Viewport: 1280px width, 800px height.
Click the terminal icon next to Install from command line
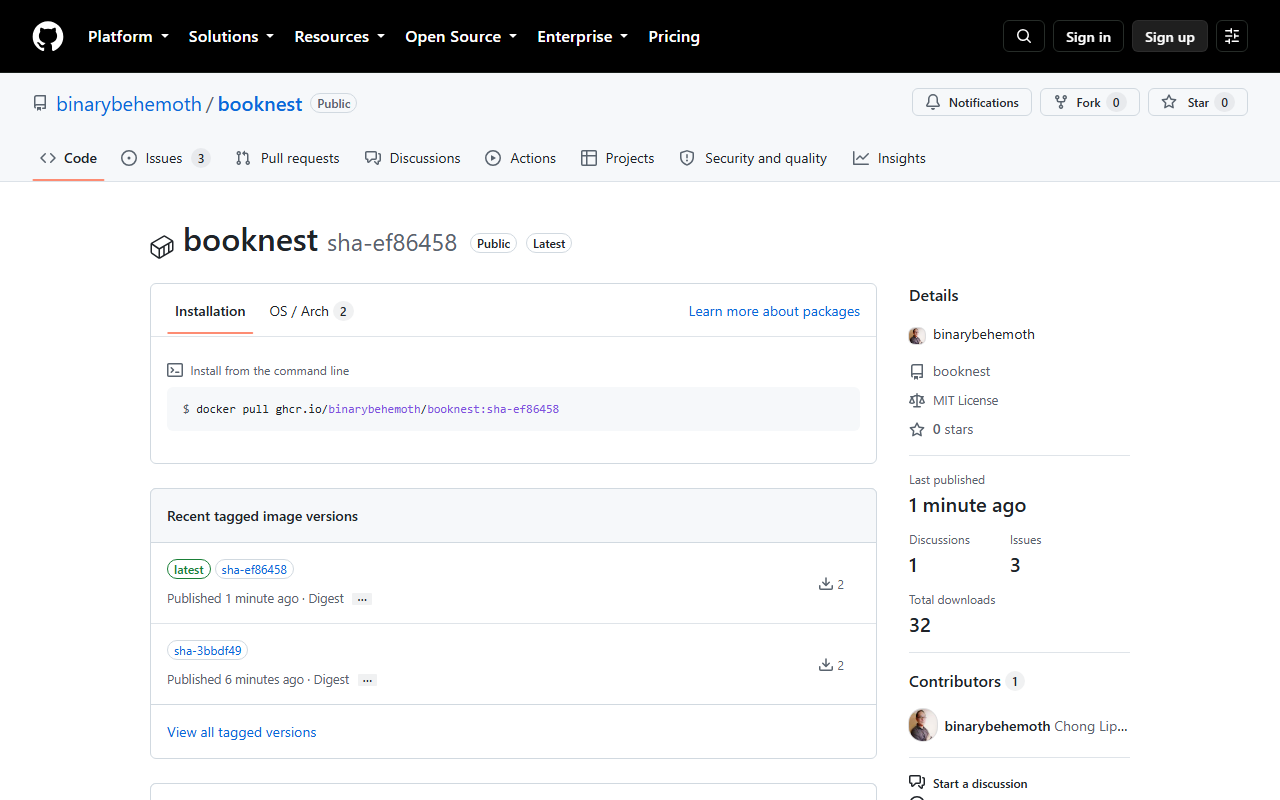pos(175,370)
